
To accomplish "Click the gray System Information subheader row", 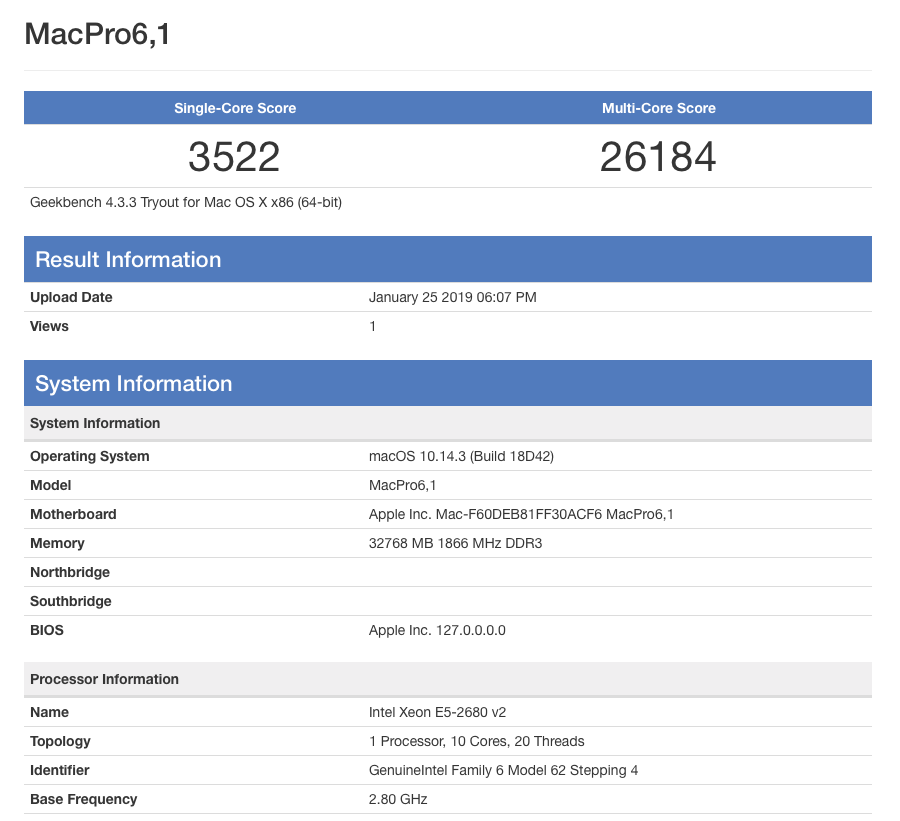I will [448, 423].
